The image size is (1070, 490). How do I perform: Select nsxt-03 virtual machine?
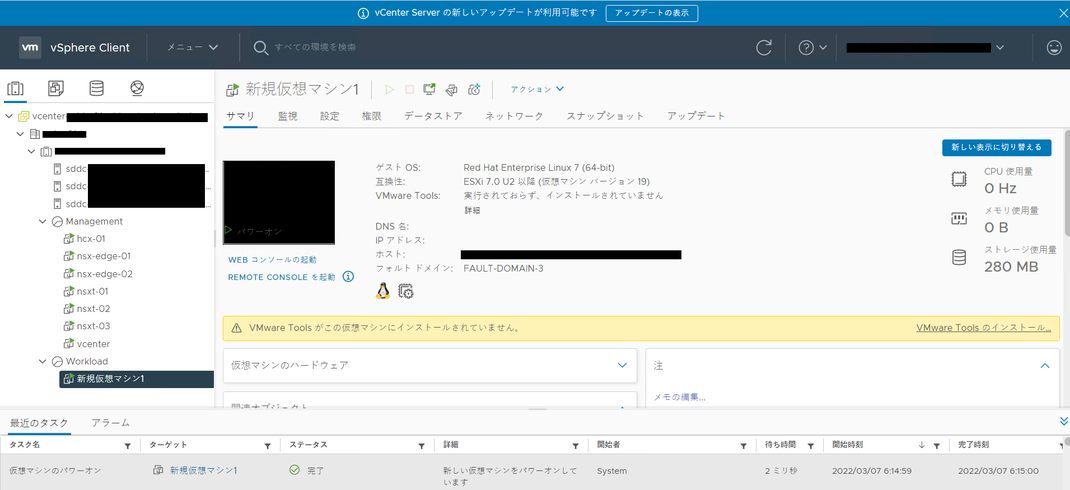93,326
